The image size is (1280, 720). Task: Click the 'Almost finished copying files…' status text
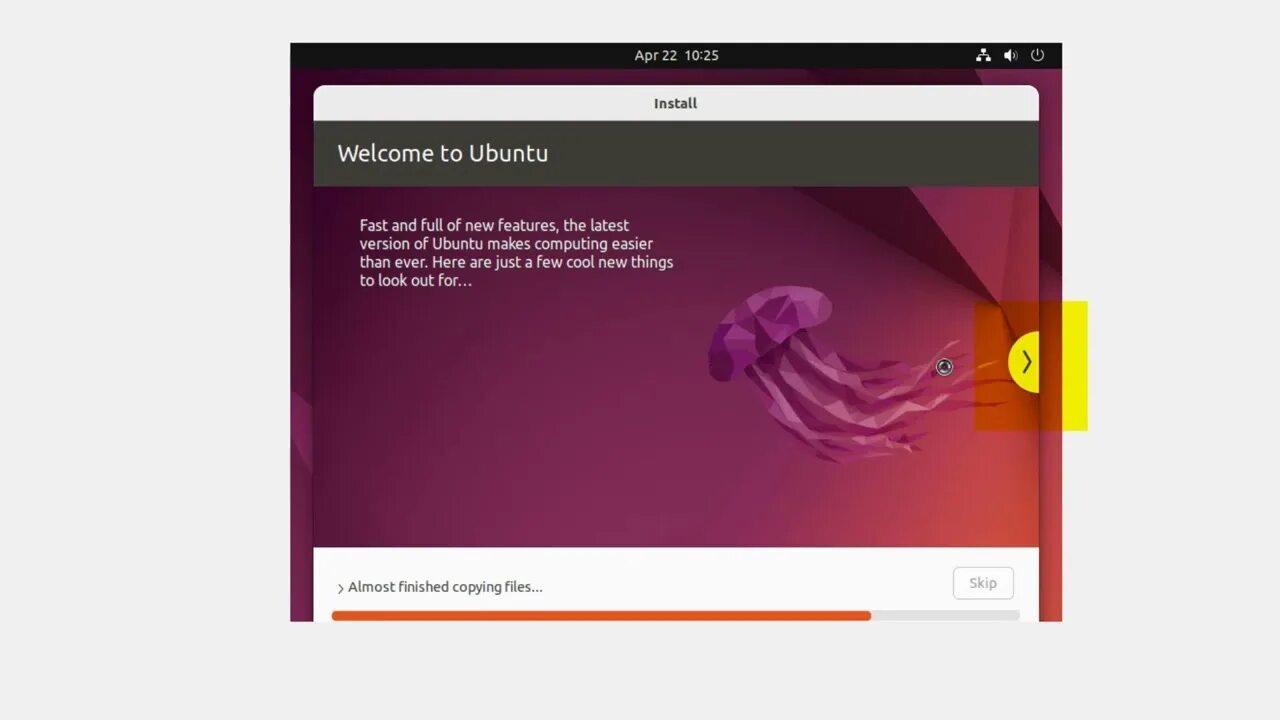pos(445,587)
